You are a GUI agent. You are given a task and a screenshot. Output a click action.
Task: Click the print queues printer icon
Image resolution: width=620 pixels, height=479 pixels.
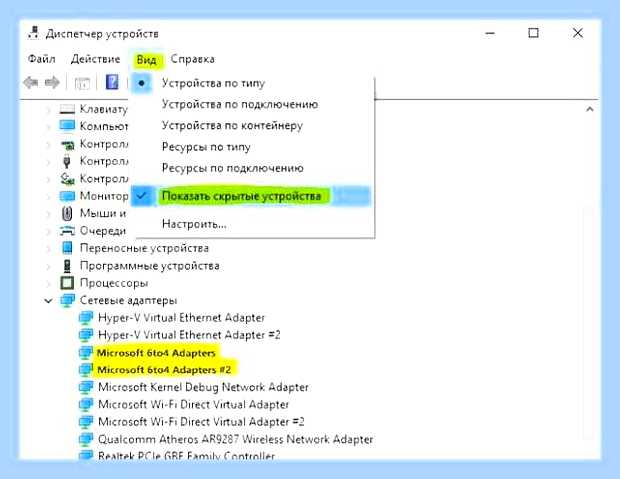click(x=67, y=231)
